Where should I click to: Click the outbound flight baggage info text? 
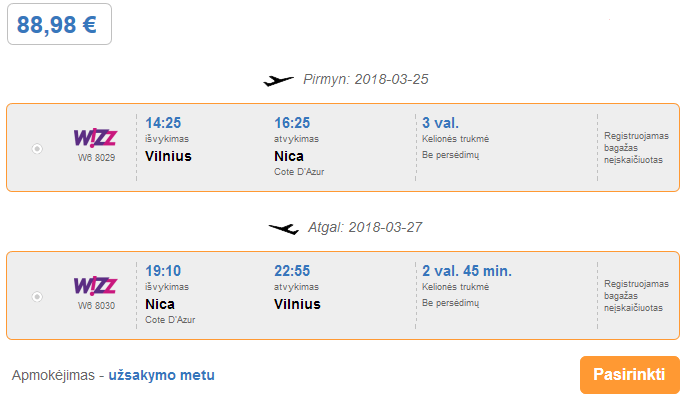click(636, 148)
